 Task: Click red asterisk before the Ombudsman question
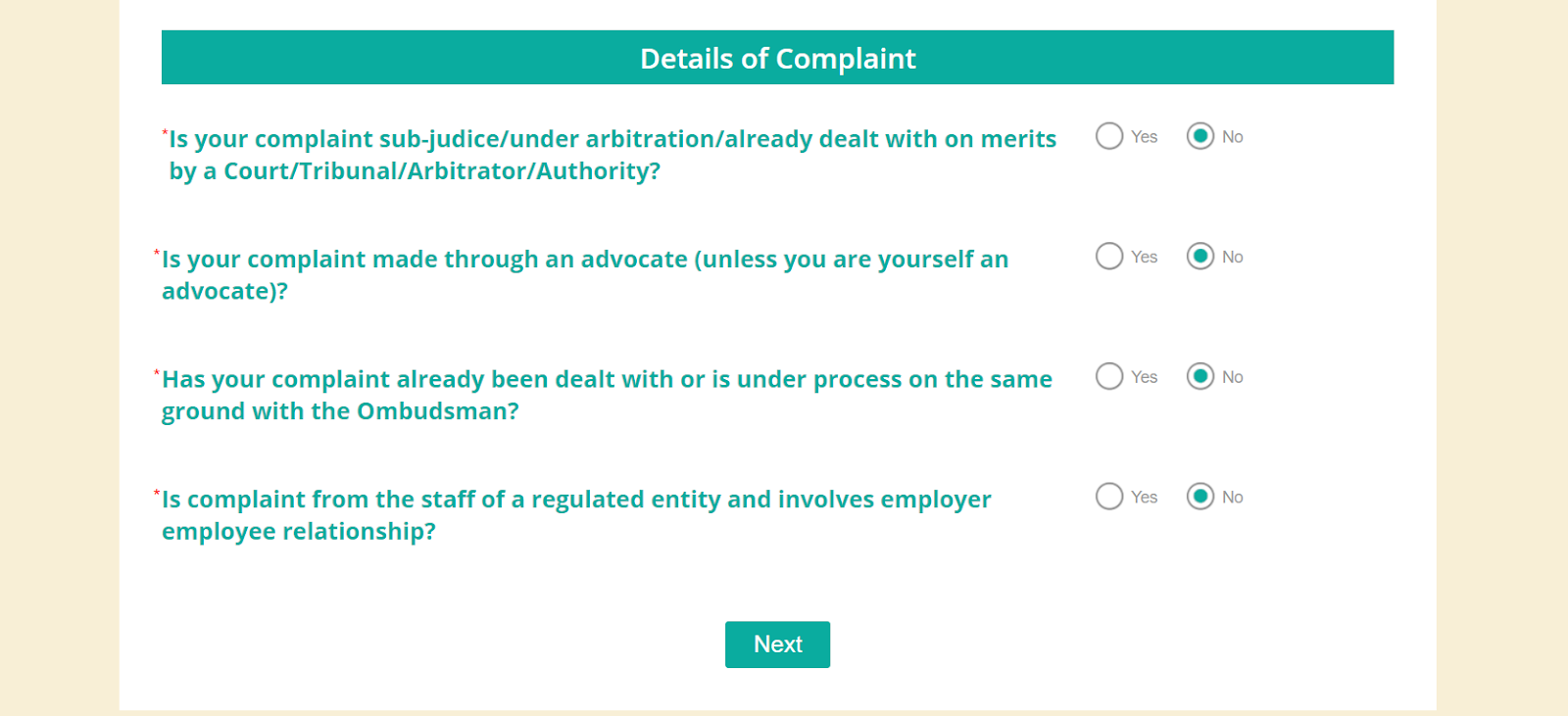tap(157, 373)
